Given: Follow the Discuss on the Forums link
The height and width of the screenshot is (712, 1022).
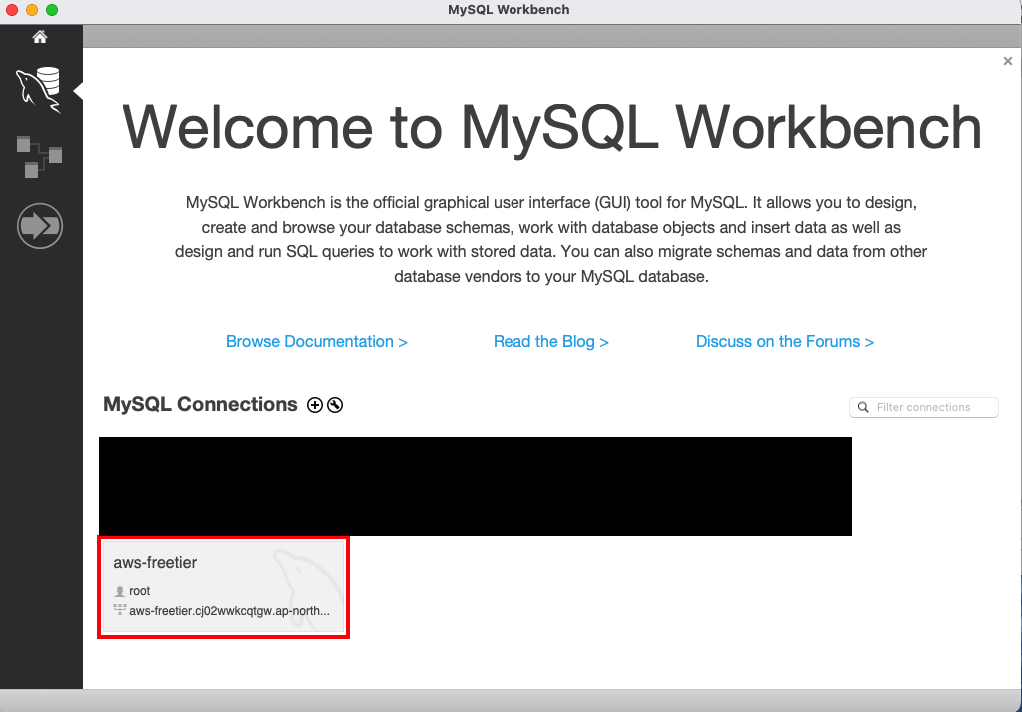Looking at the screenshot, I should click(x=785, y=342).
